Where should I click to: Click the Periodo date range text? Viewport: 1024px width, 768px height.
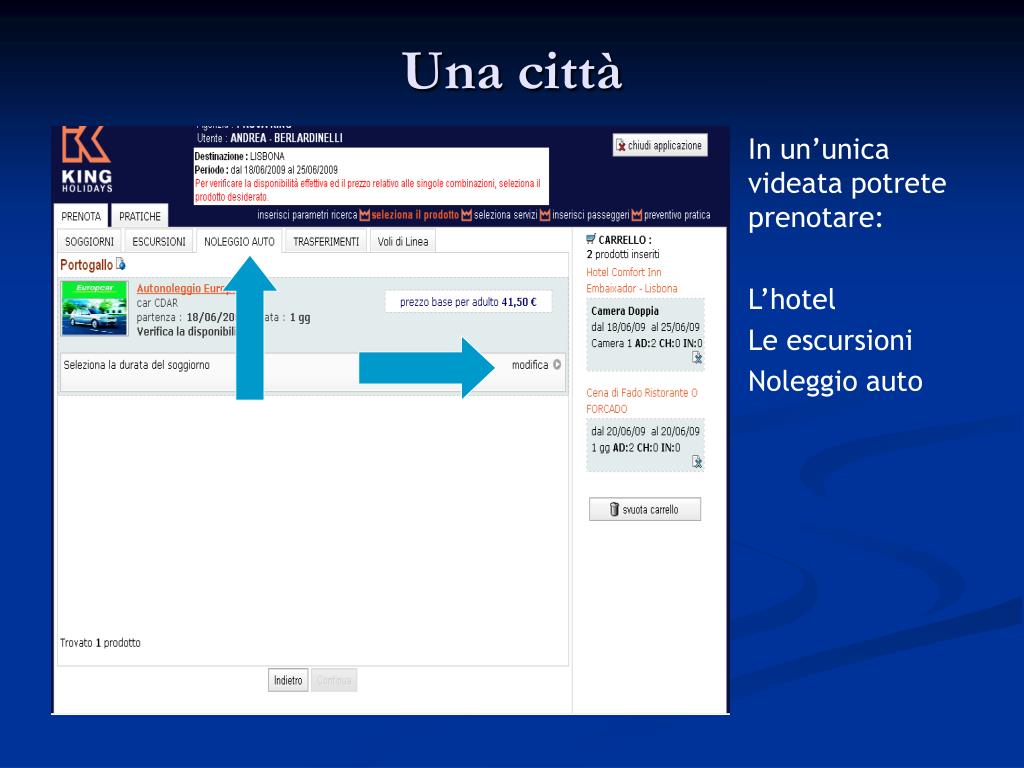(x=266, y=170)
